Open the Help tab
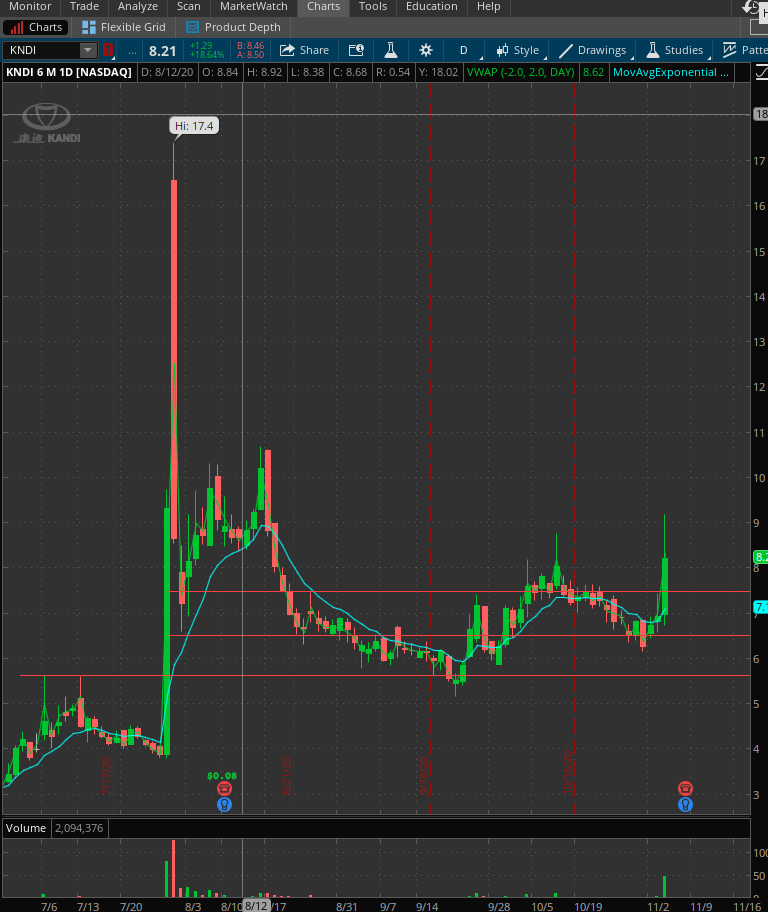This screenshot has width=768, height=912. click(489, 7)
